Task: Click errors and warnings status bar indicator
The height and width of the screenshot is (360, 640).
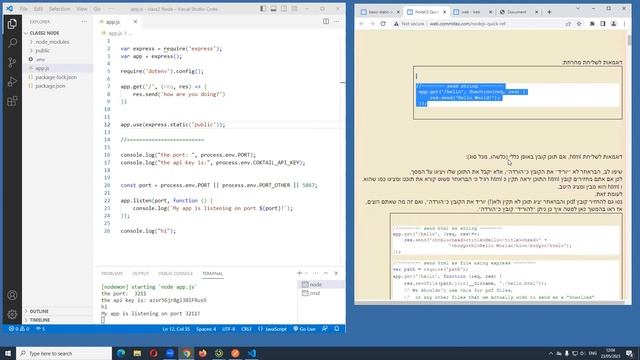Action: 19,329
